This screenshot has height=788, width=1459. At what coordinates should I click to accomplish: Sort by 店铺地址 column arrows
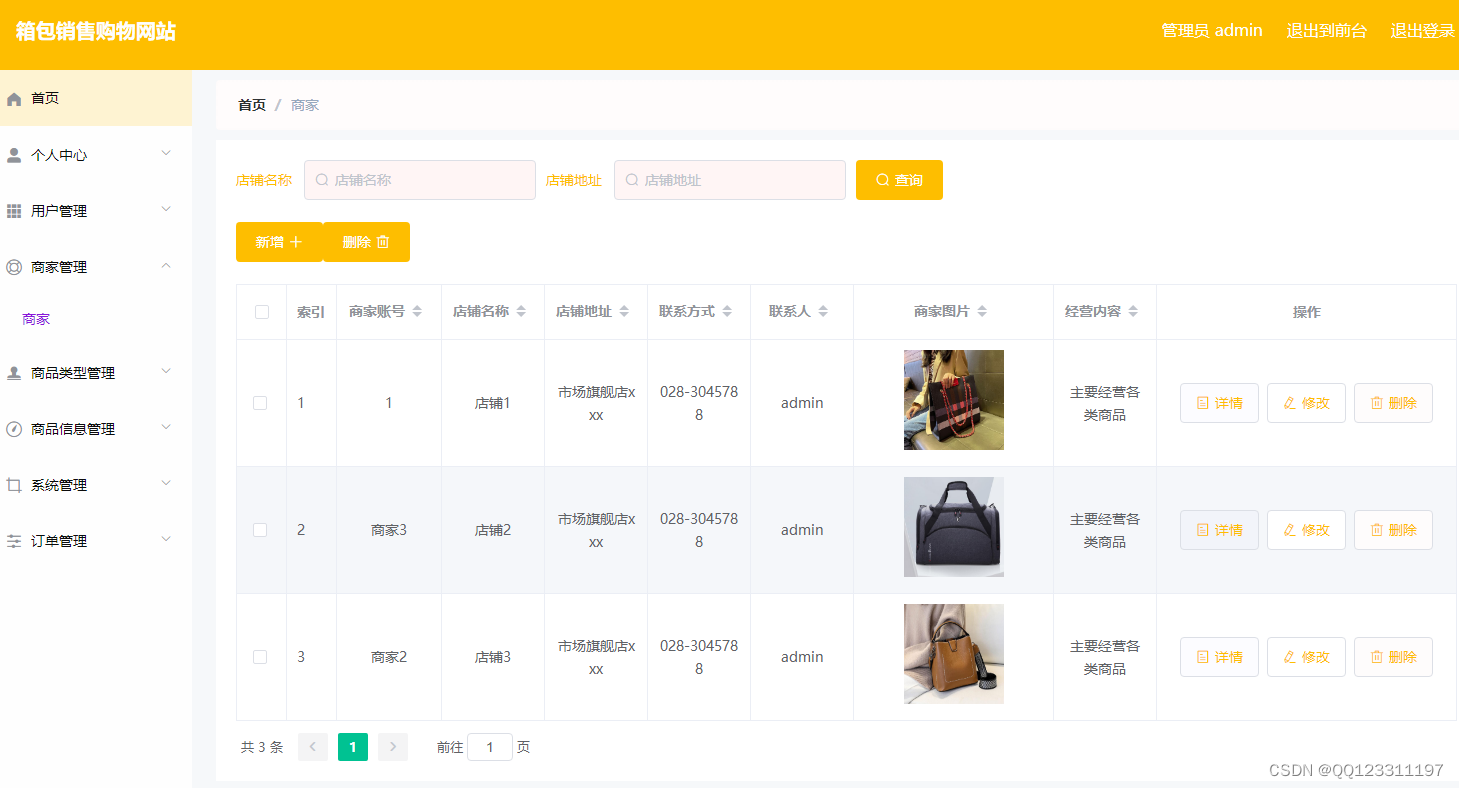[x=624, y=312]
